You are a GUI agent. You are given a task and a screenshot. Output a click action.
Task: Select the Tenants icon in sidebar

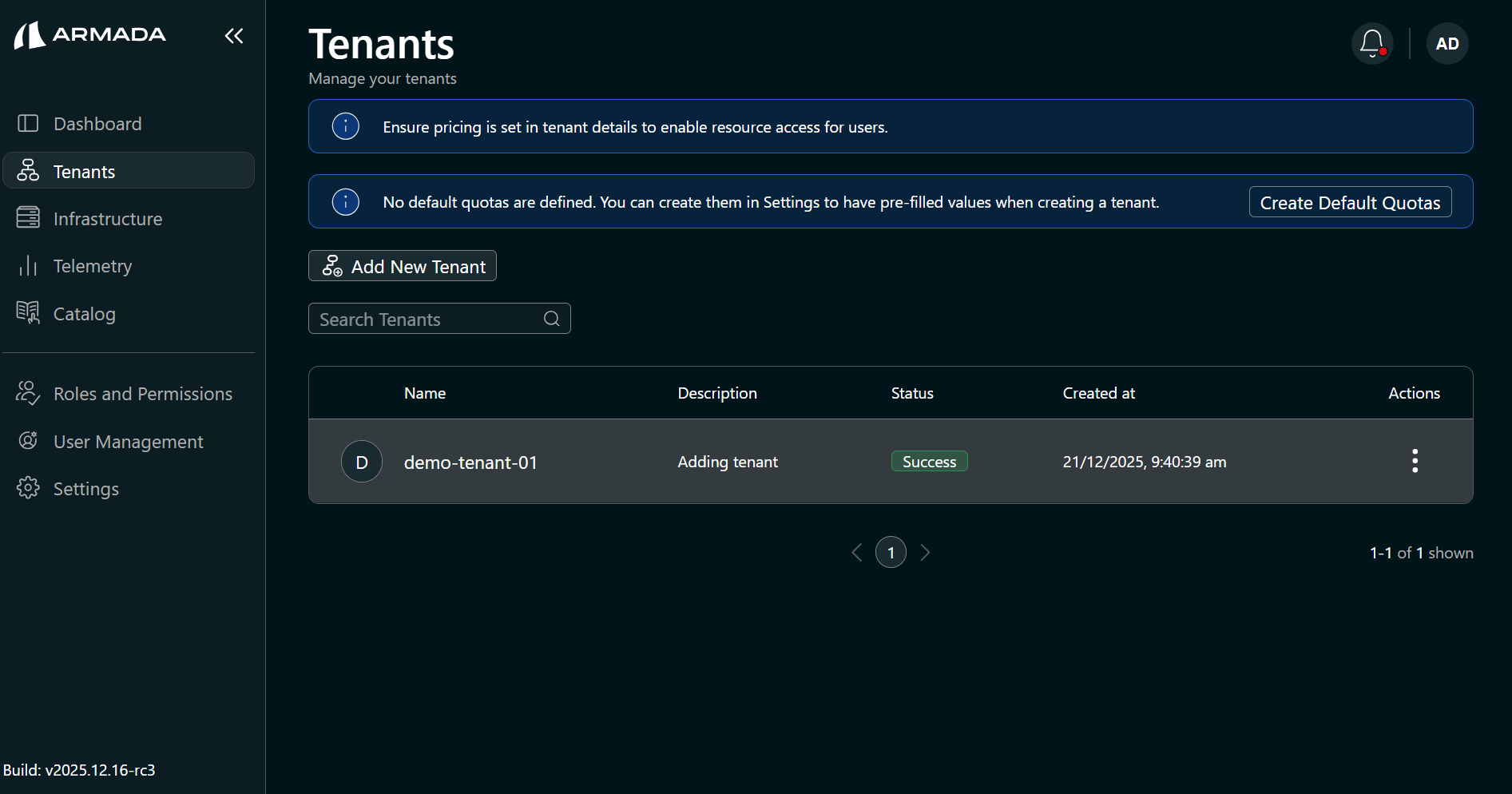point(27,170)
